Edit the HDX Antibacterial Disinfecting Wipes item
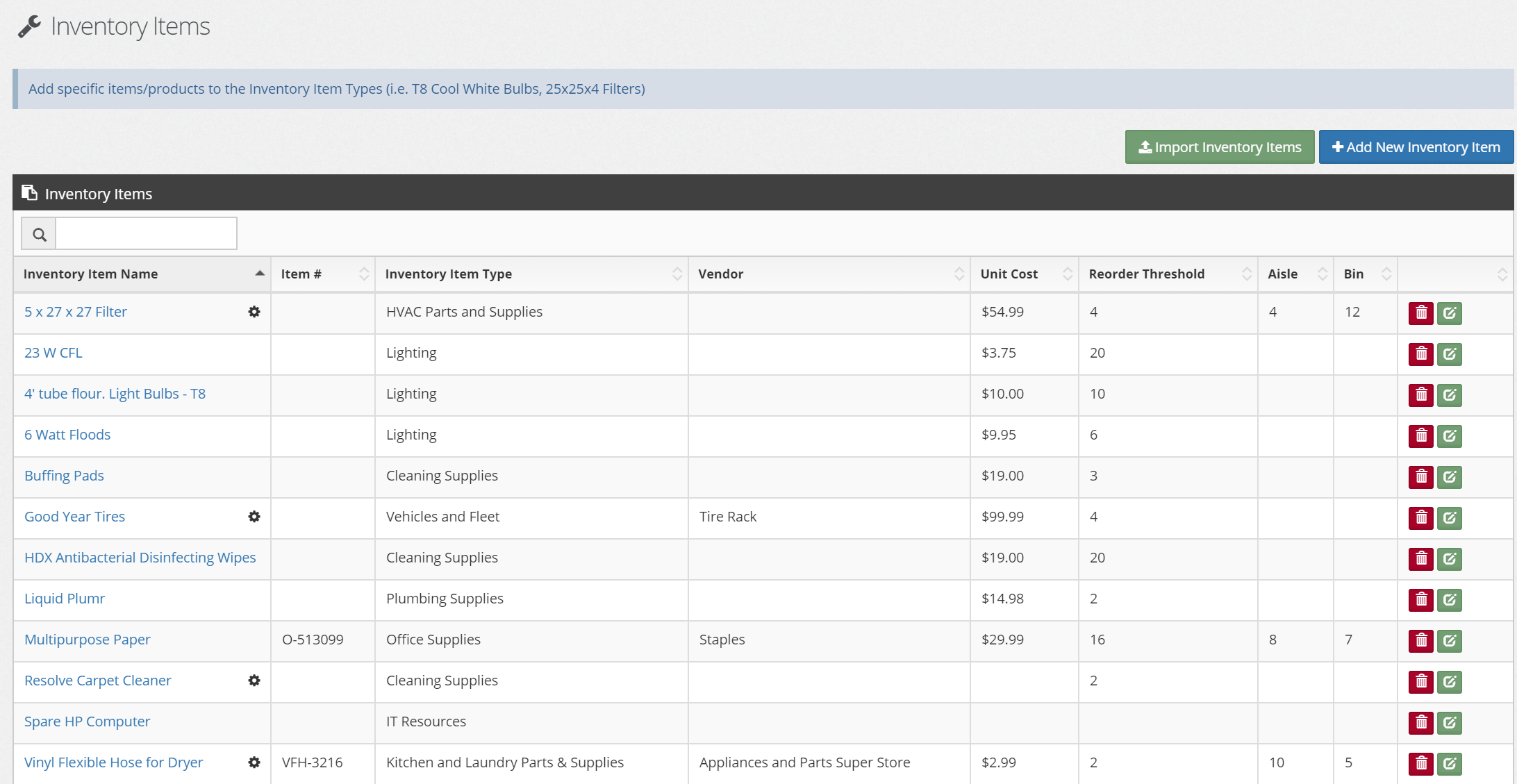The width and height of the screenshot is (1517, 784). click(x=1449, y=559)
